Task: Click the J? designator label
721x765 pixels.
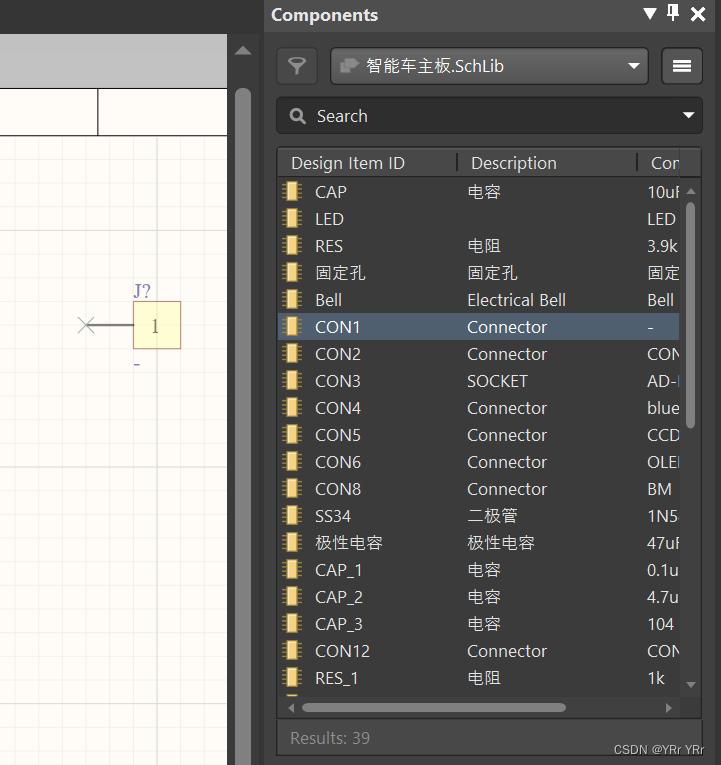Action: (142, 291)
